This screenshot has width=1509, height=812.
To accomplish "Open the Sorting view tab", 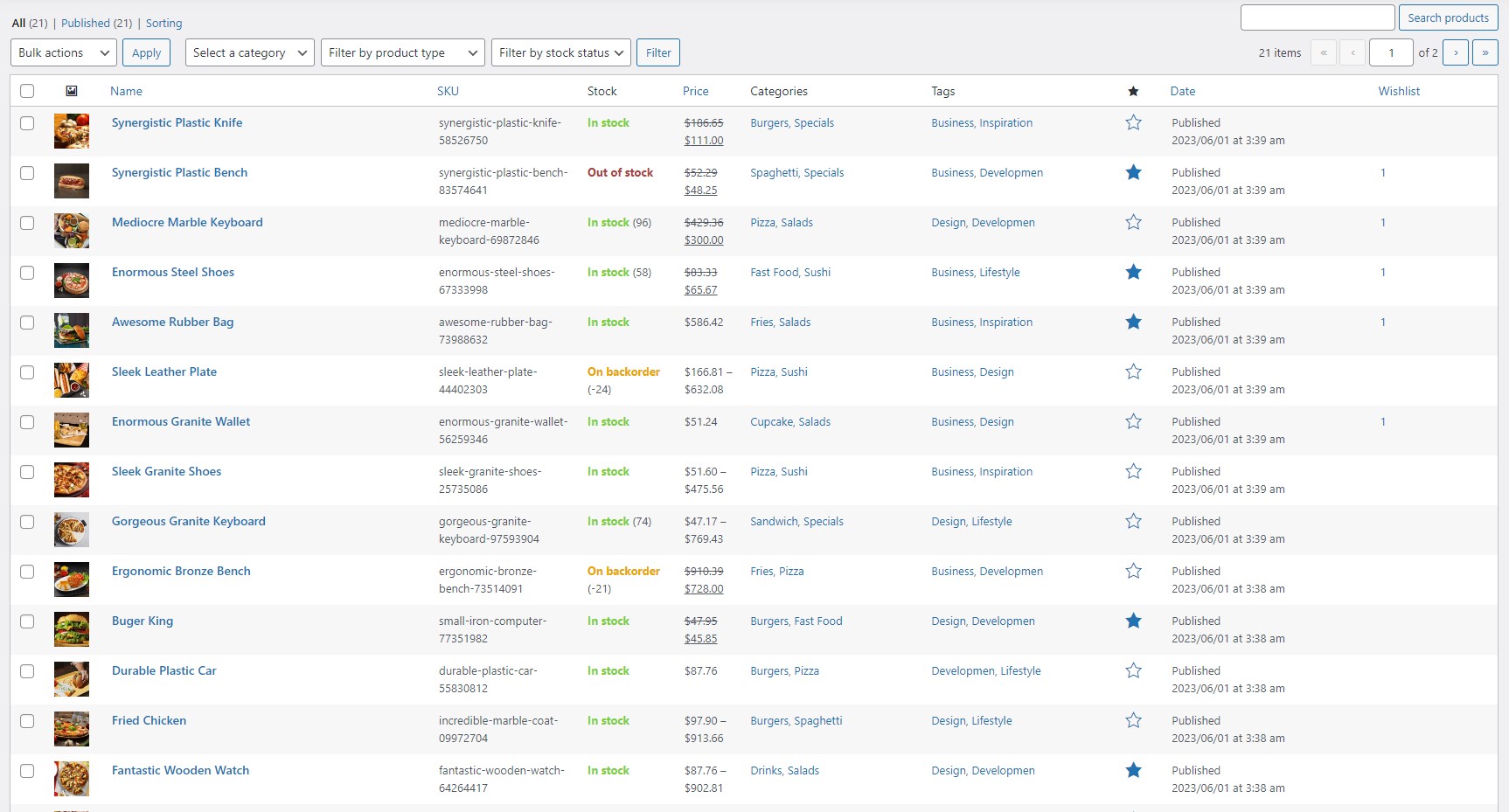I will click(163, 24).
